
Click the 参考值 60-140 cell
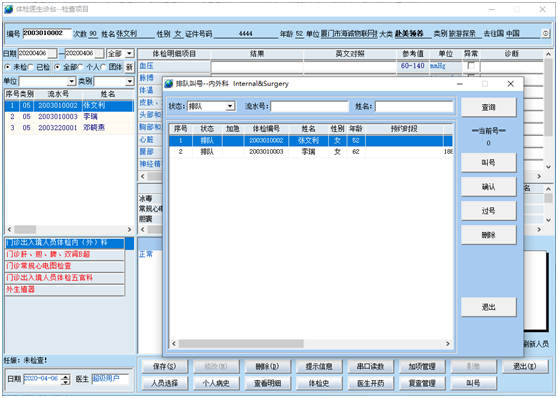pos(412,66)
